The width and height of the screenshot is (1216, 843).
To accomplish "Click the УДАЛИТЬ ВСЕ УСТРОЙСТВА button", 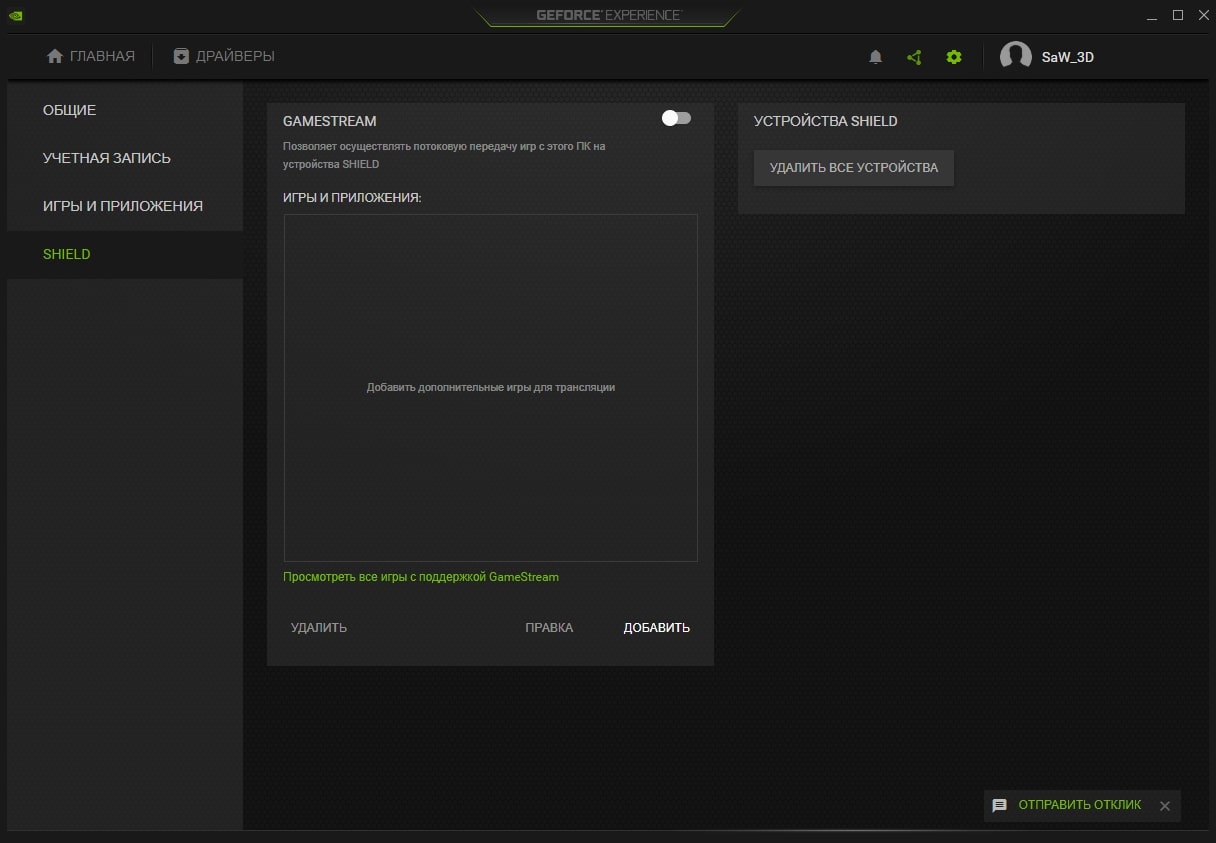I will [854, 168].
